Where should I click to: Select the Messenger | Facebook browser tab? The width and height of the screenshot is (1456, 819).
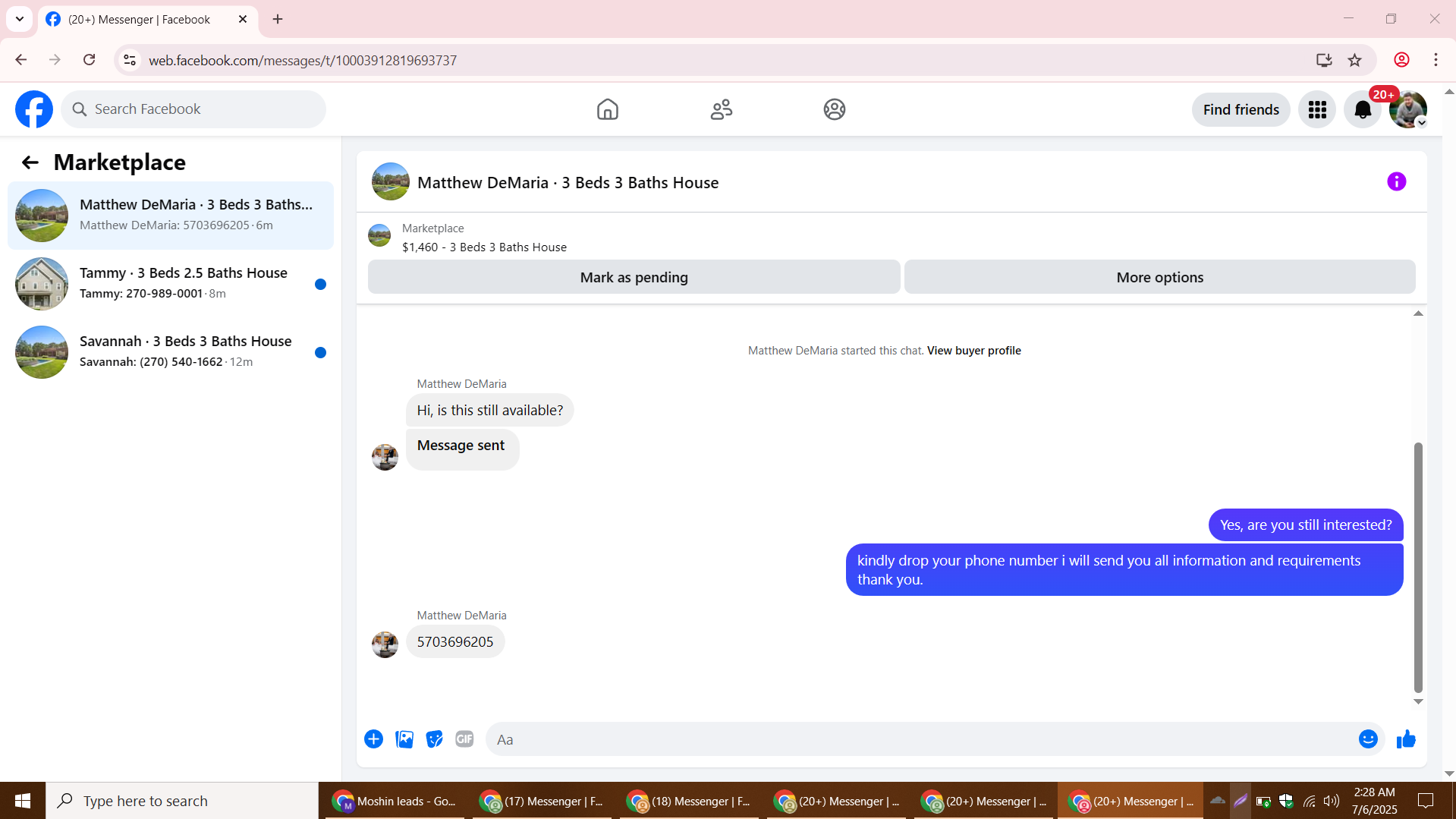tap(148, 20)
